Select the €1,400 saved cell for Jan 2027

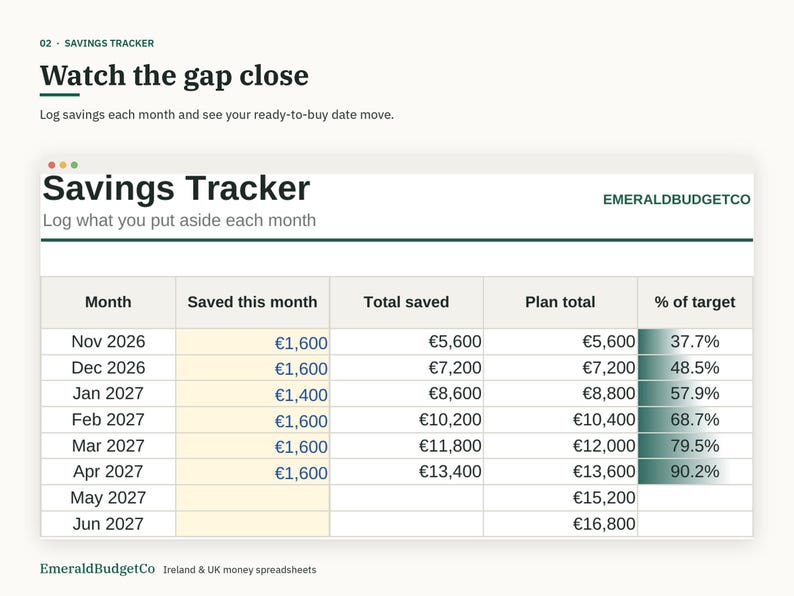coord(252,393)
